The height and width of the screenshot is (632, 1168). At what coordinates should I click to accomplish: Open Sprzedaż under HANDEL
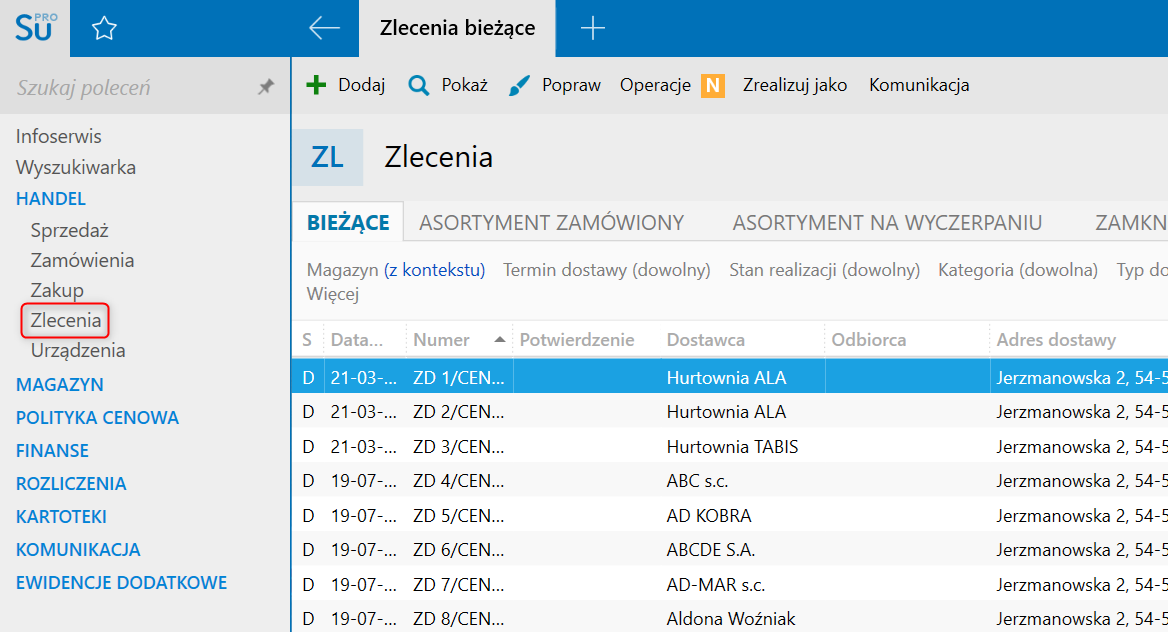coord(70,230)
